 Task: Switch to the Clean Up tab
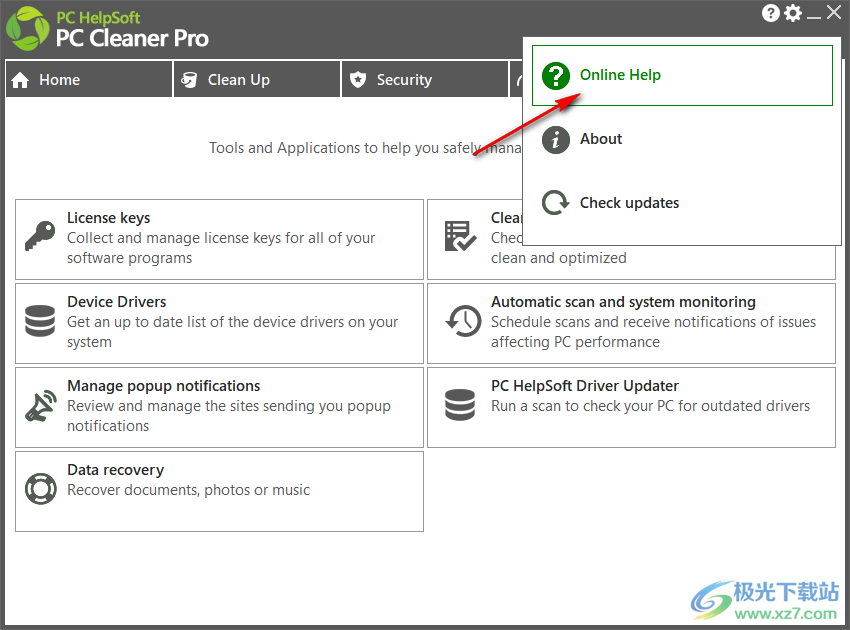coord(257,79)
